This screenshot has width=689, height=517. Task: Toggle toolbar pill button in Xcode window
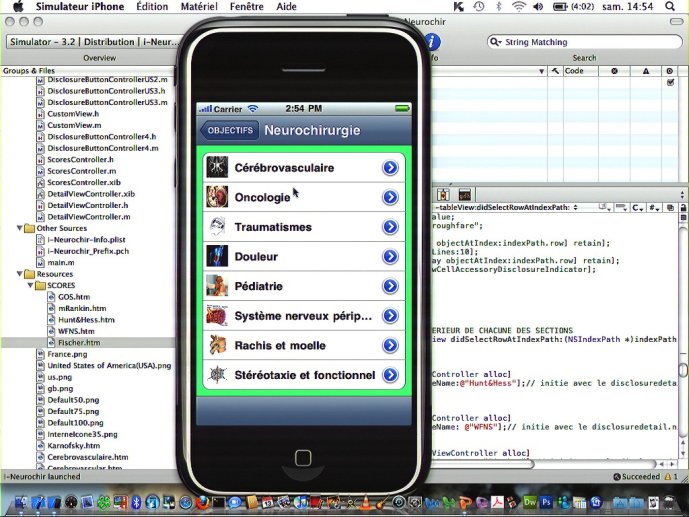pyautogui.click(x=676, y=22)
